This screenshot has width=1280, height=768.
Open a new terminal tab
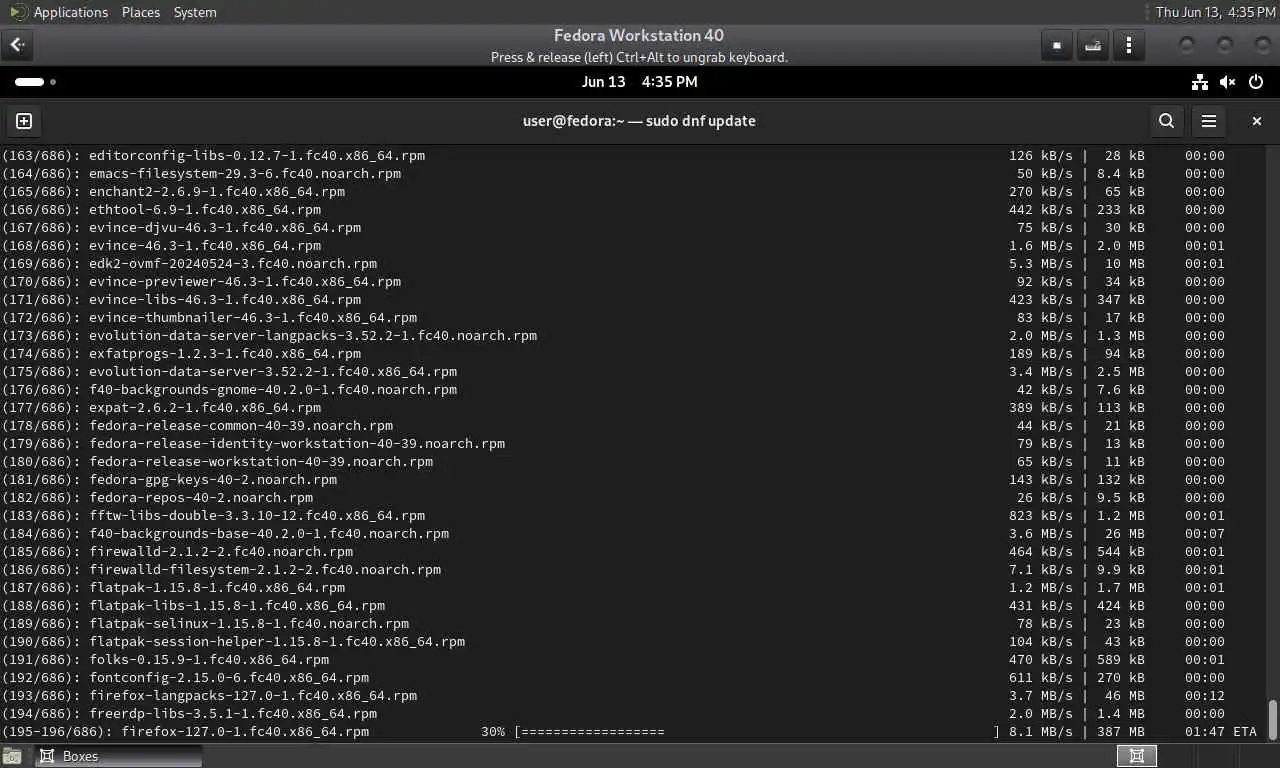24,121
